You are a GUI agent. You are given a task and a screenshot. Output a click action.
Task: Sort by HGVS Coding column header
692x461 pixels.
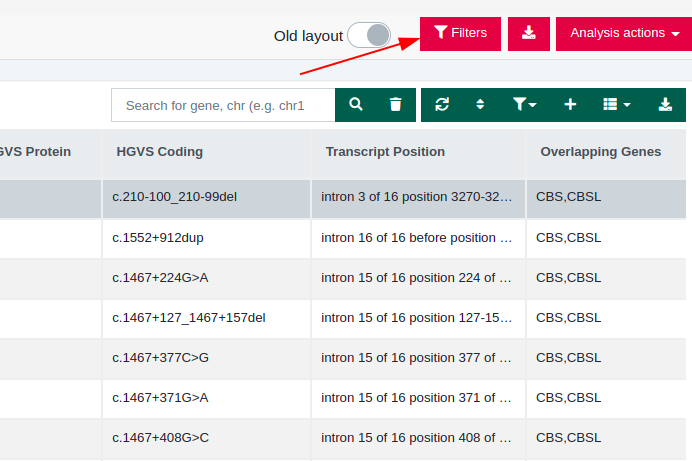[x=160, y=152]
